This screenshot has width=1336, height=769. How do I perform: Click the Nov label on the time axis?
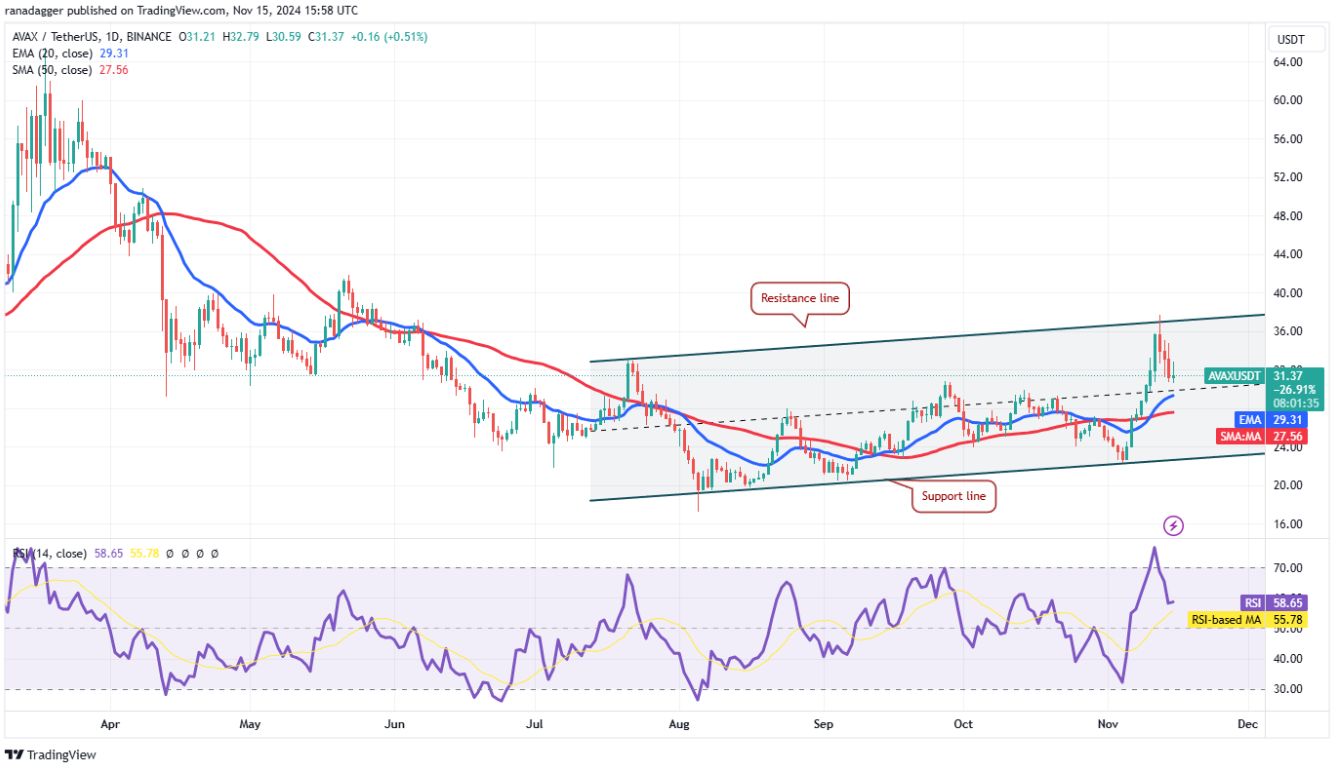pos(1108,723)
